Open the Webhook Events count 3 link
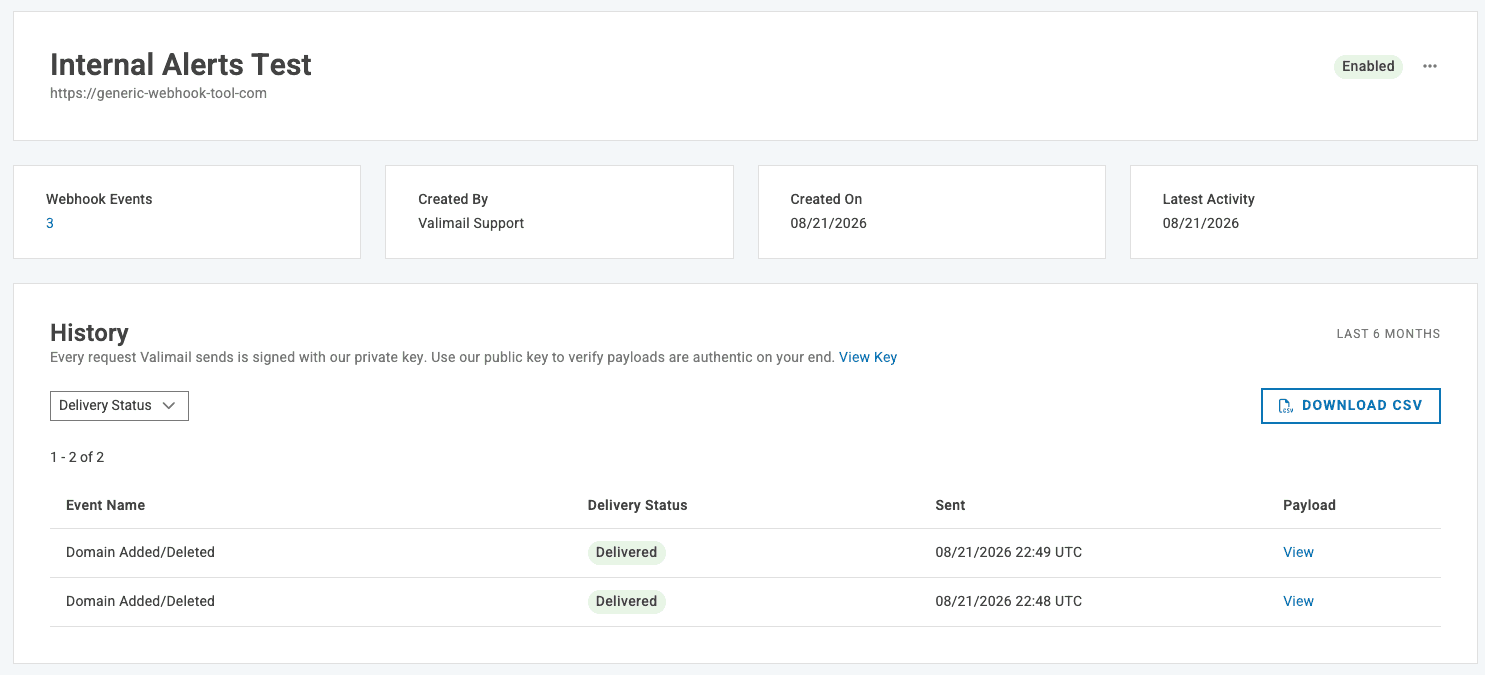The image size is (1485, 675). 50,223
